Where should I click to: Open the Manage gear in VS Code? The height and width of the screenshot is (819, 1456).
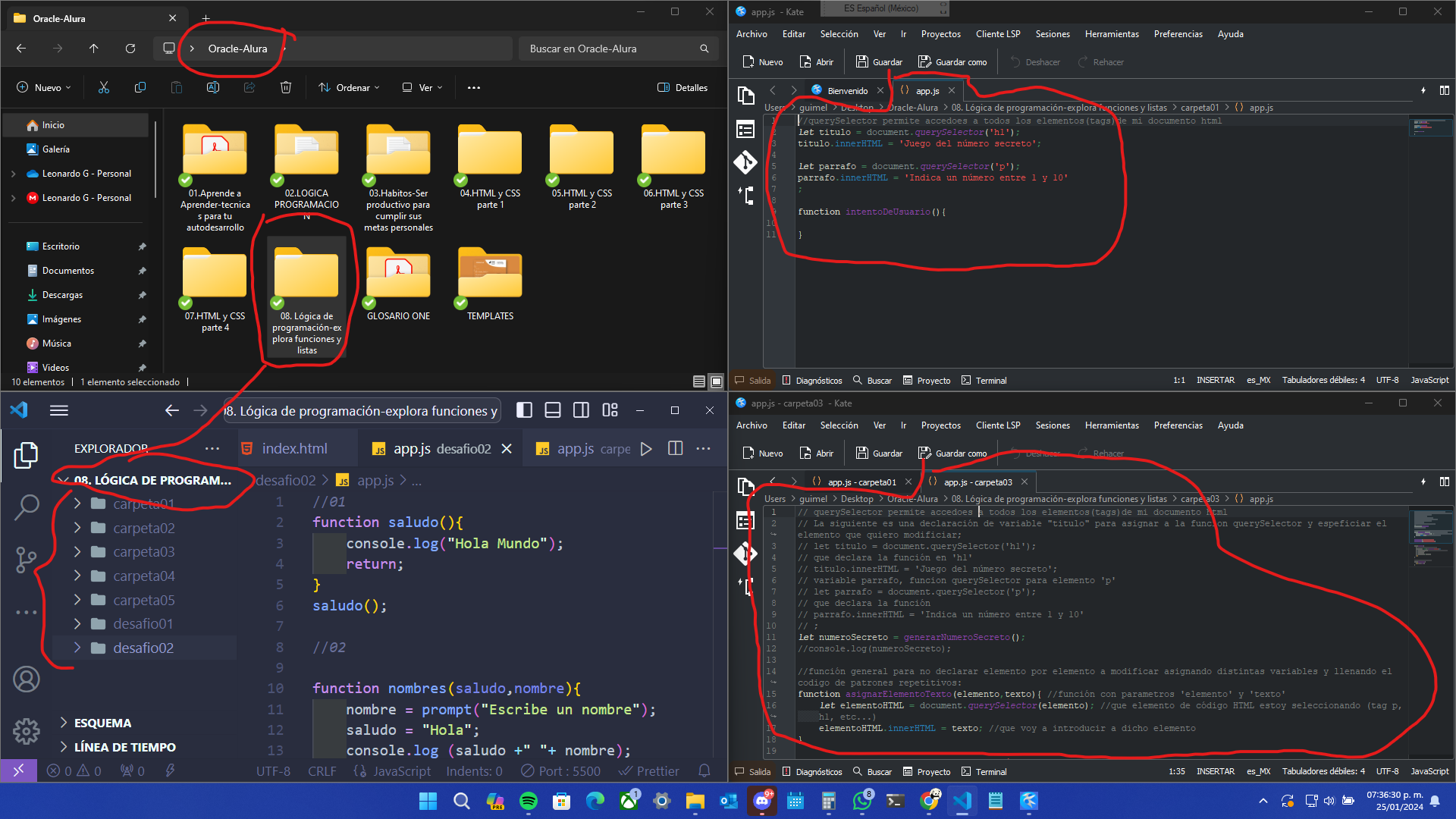point(26,731)
